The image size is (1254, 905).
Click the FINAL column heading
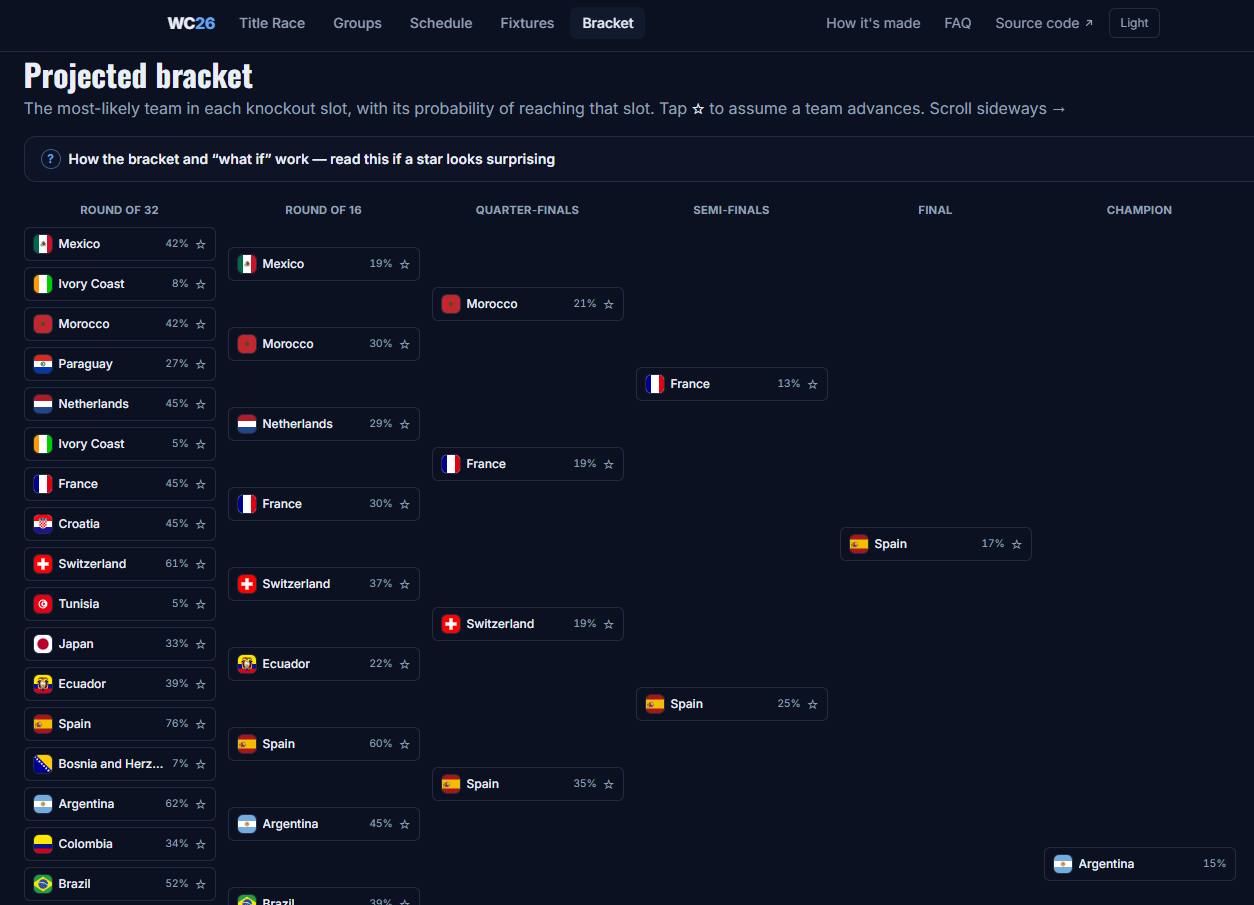[x=935, y=210]
